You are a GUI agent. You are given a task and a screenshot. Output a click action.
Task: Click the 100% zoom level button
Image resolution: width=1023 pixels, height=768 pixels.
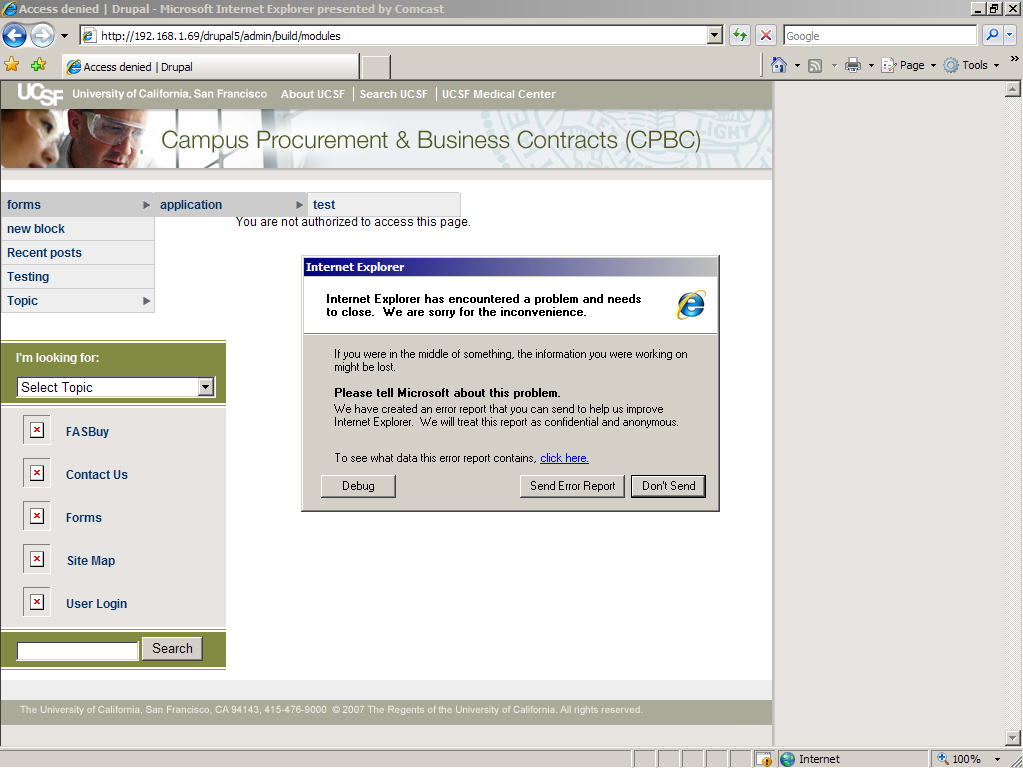click(960, 759)
